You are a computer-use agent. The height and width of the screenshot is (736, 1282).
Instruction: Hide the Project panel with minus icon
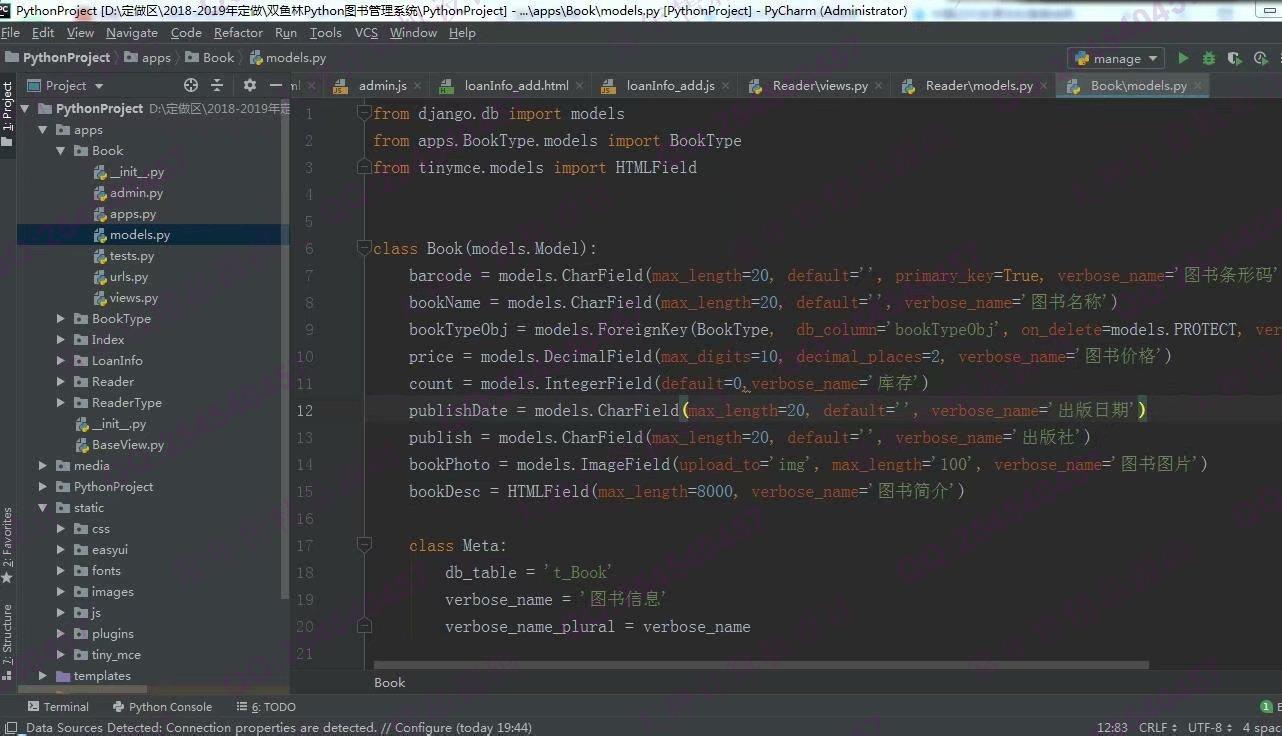[276, 85]
